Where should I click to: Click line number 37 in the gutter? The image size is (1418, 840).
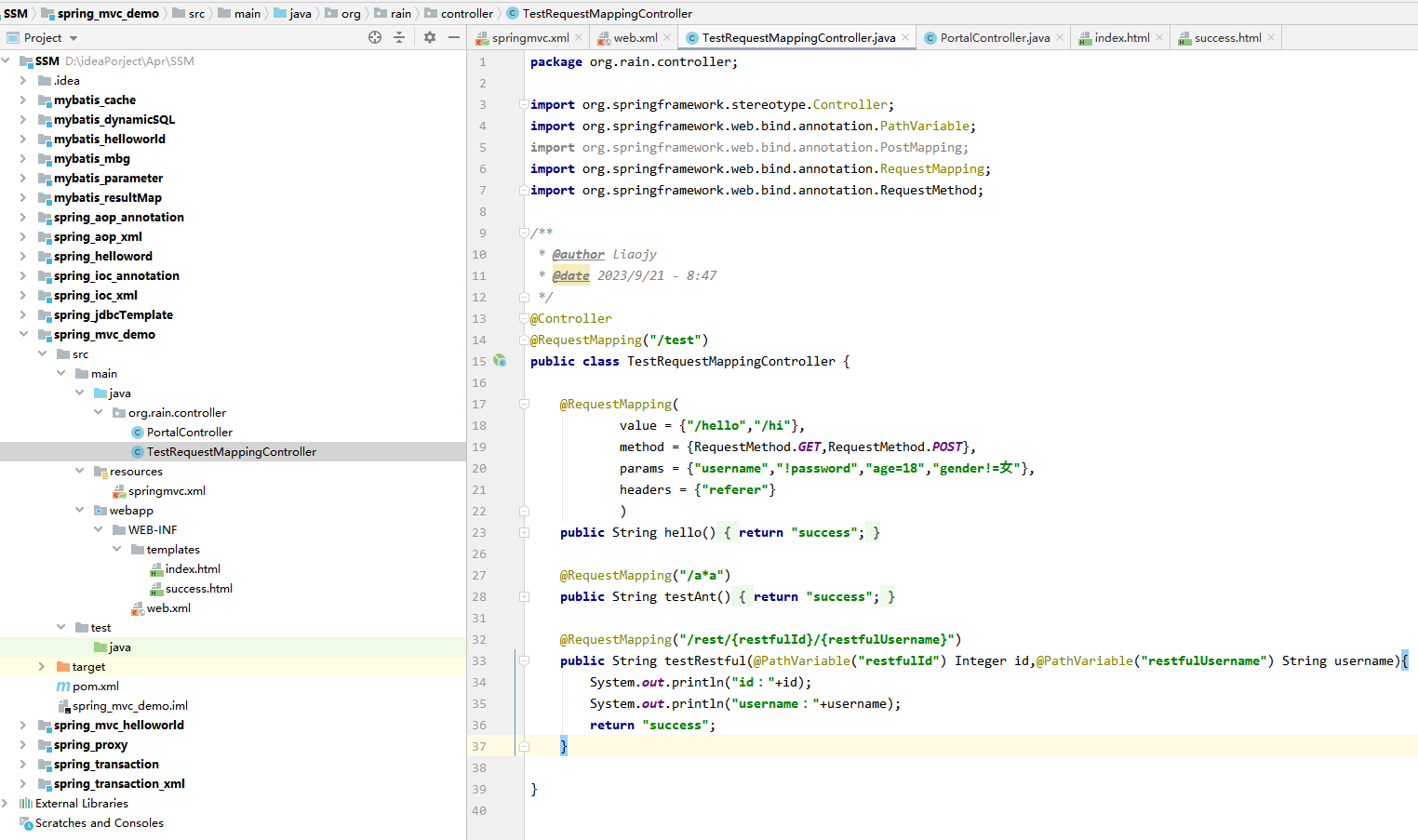[479, 746]
